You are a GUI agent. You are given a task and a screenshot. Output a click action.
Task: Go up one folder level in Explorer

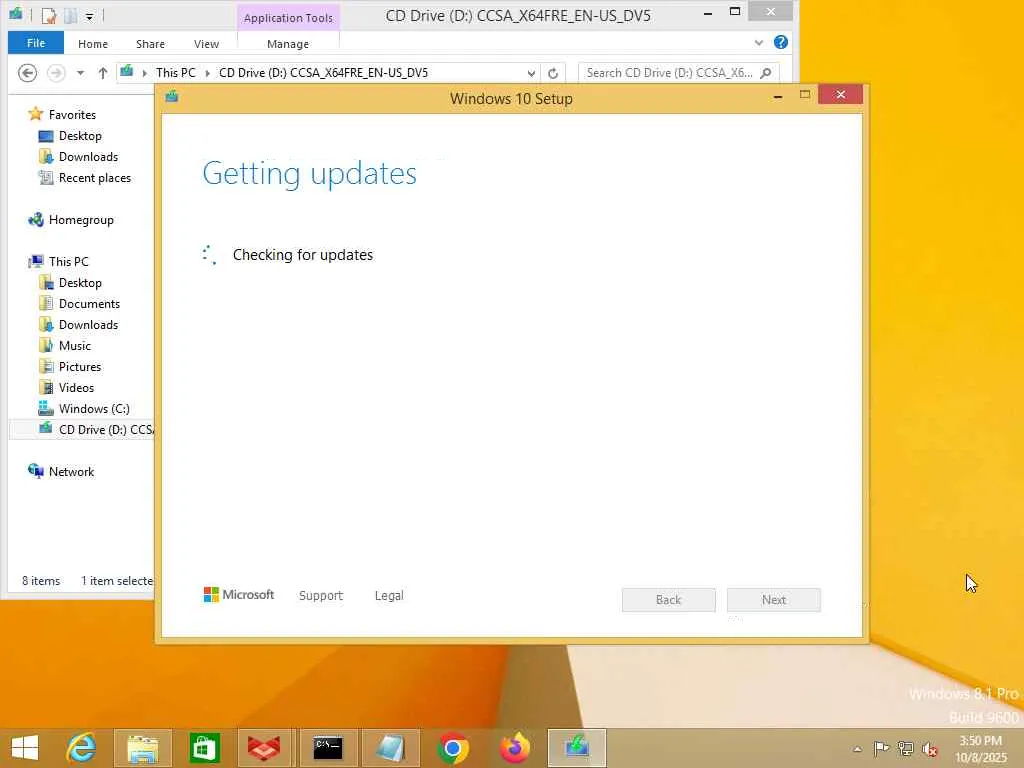103,73
